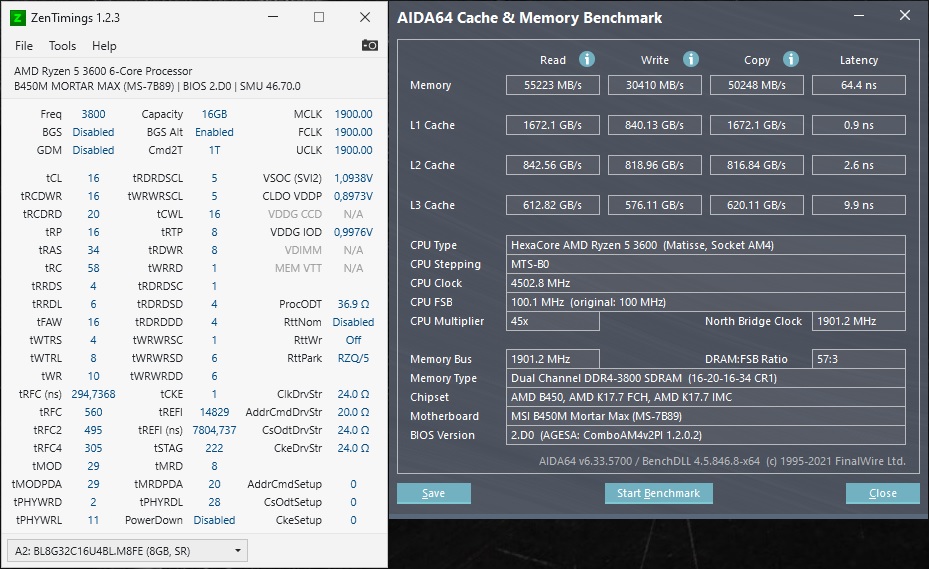
Task: Click the ZenTimings logo in title bar
Action: coord(18,17)
